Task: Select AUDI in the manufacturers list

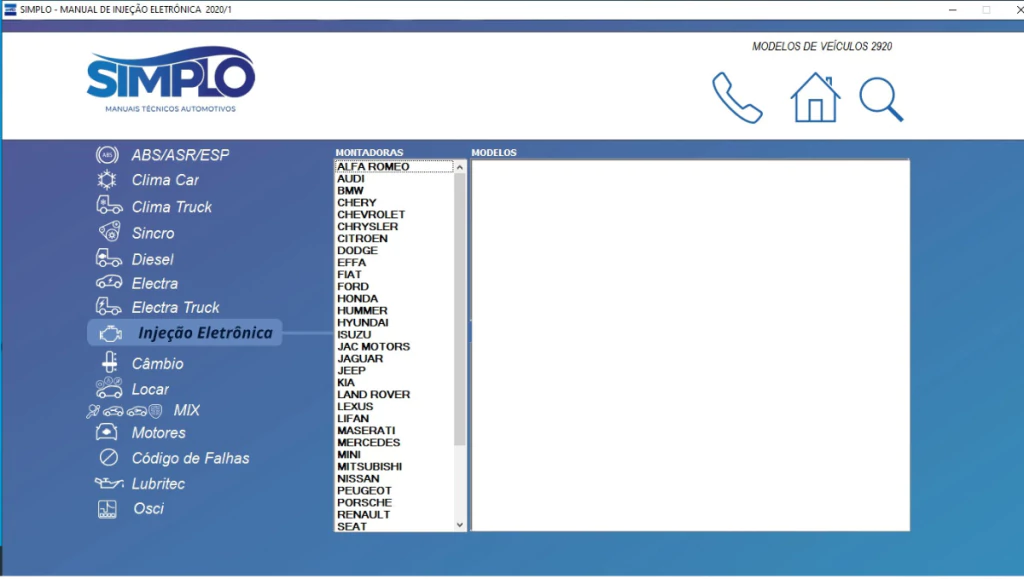Action: point(394,179)
